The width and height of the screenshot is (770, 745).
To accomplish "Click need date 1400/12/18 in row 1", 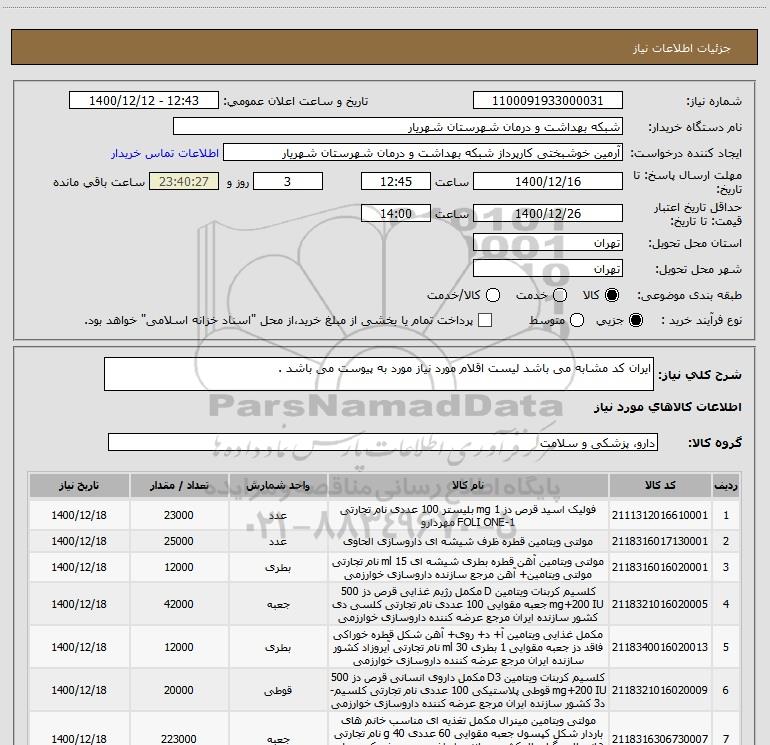I will 79,515.
